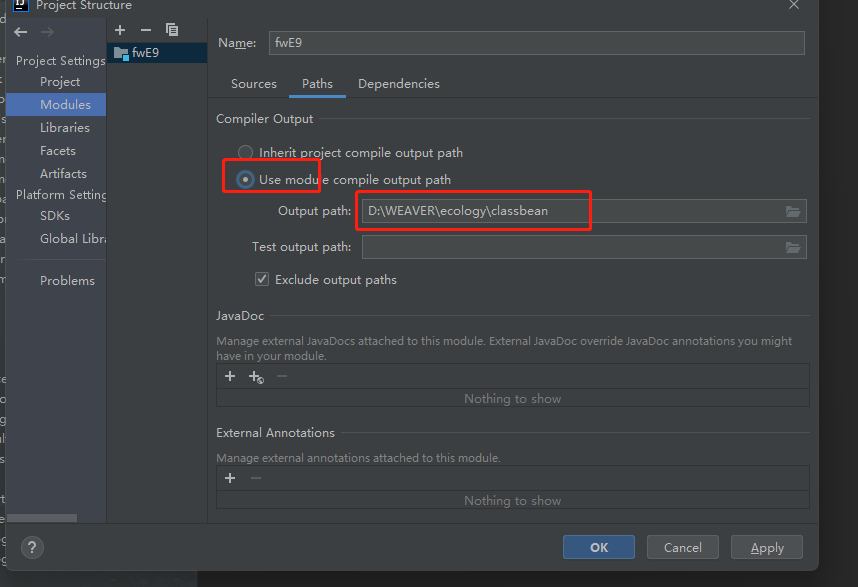Switch to the Sources tab
Screen dimensions: 858x587
tap(254, 84)
